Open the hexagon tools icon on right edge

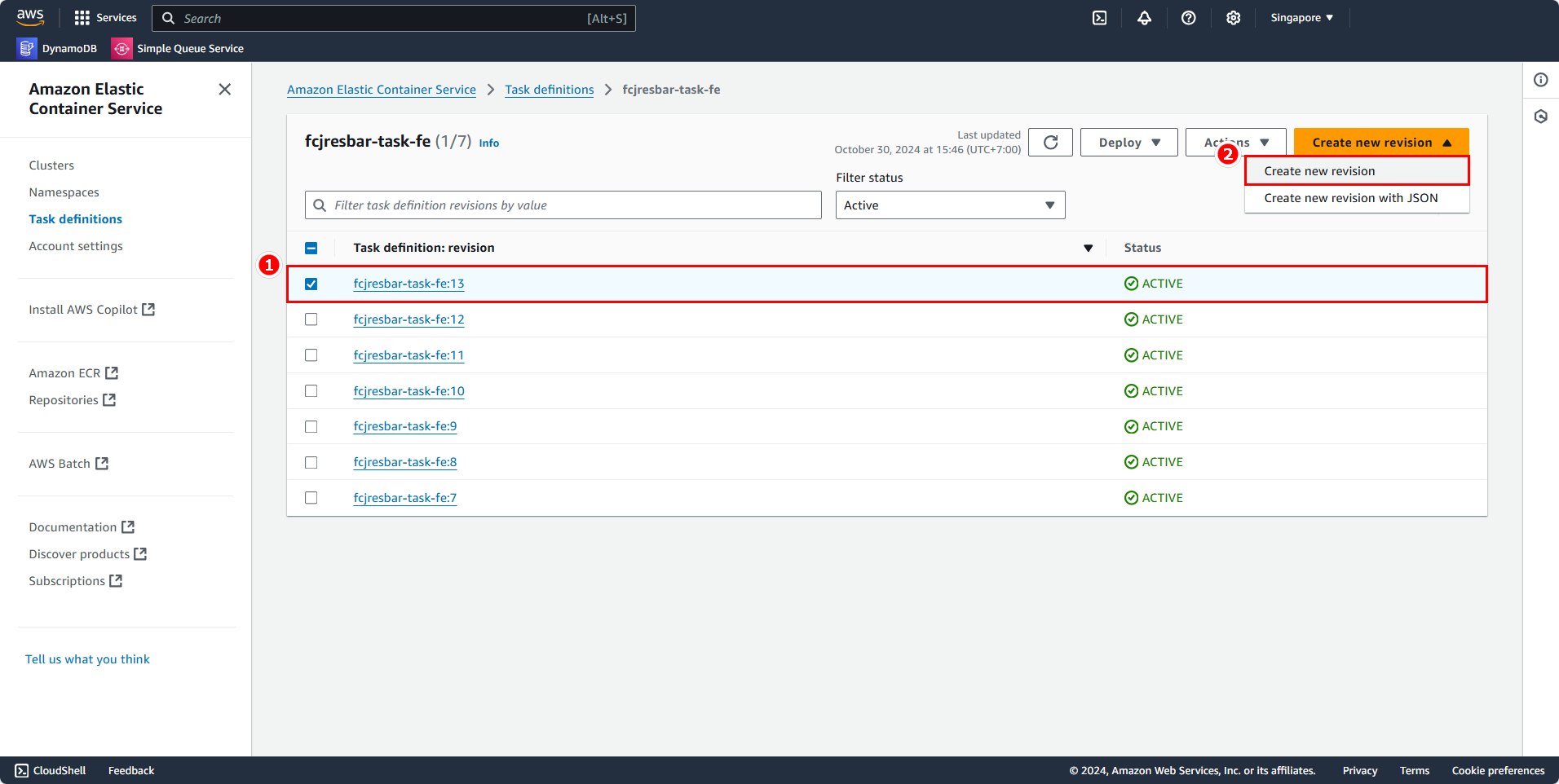pos(1541,117)
